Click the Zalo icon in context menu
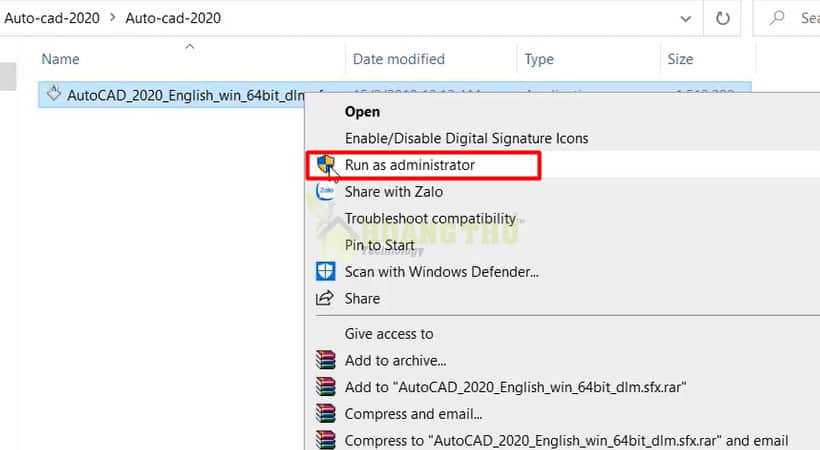The image size is (820, 450). 325,191
